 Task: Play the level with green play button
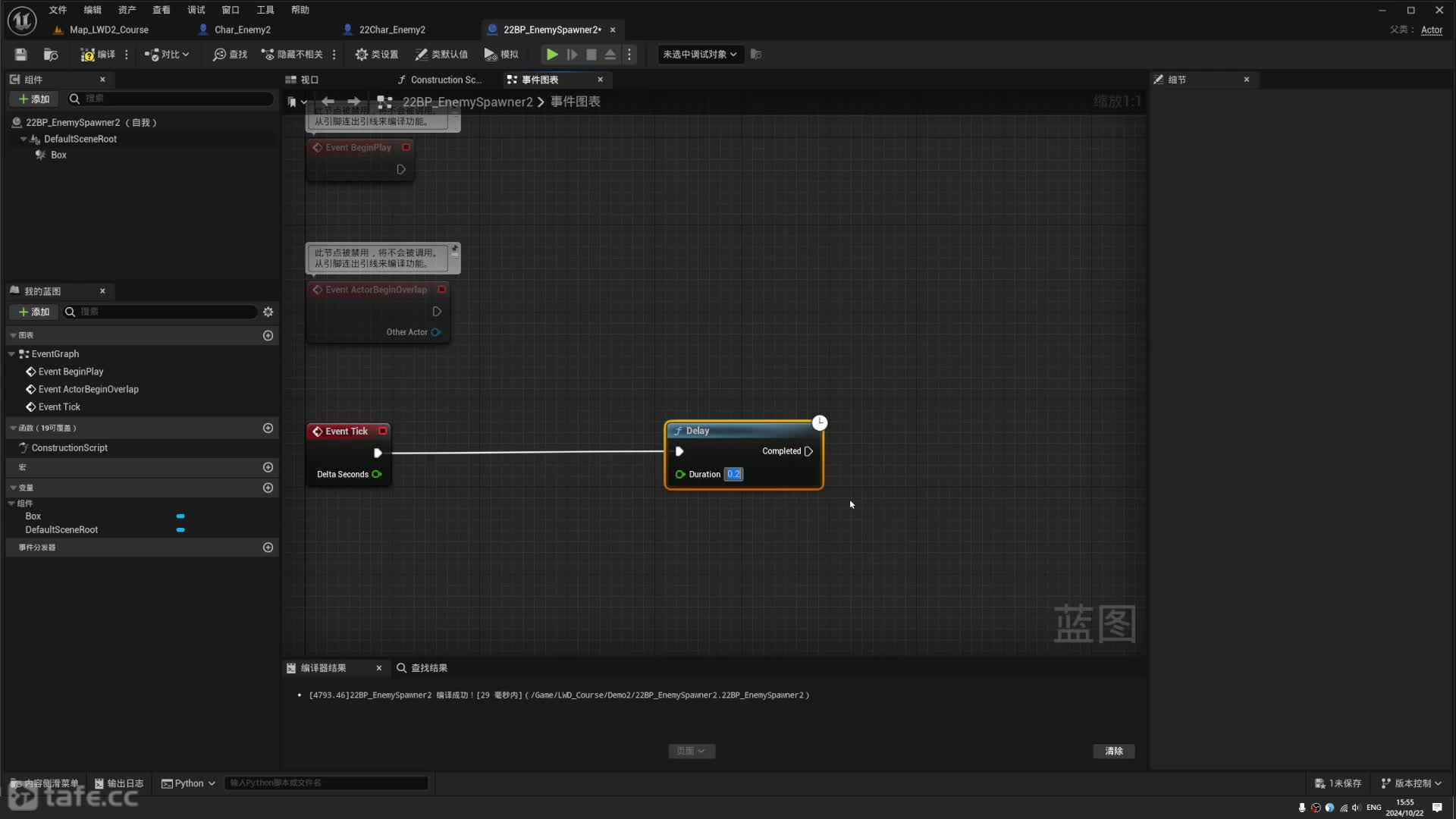(x=552, y=54)
